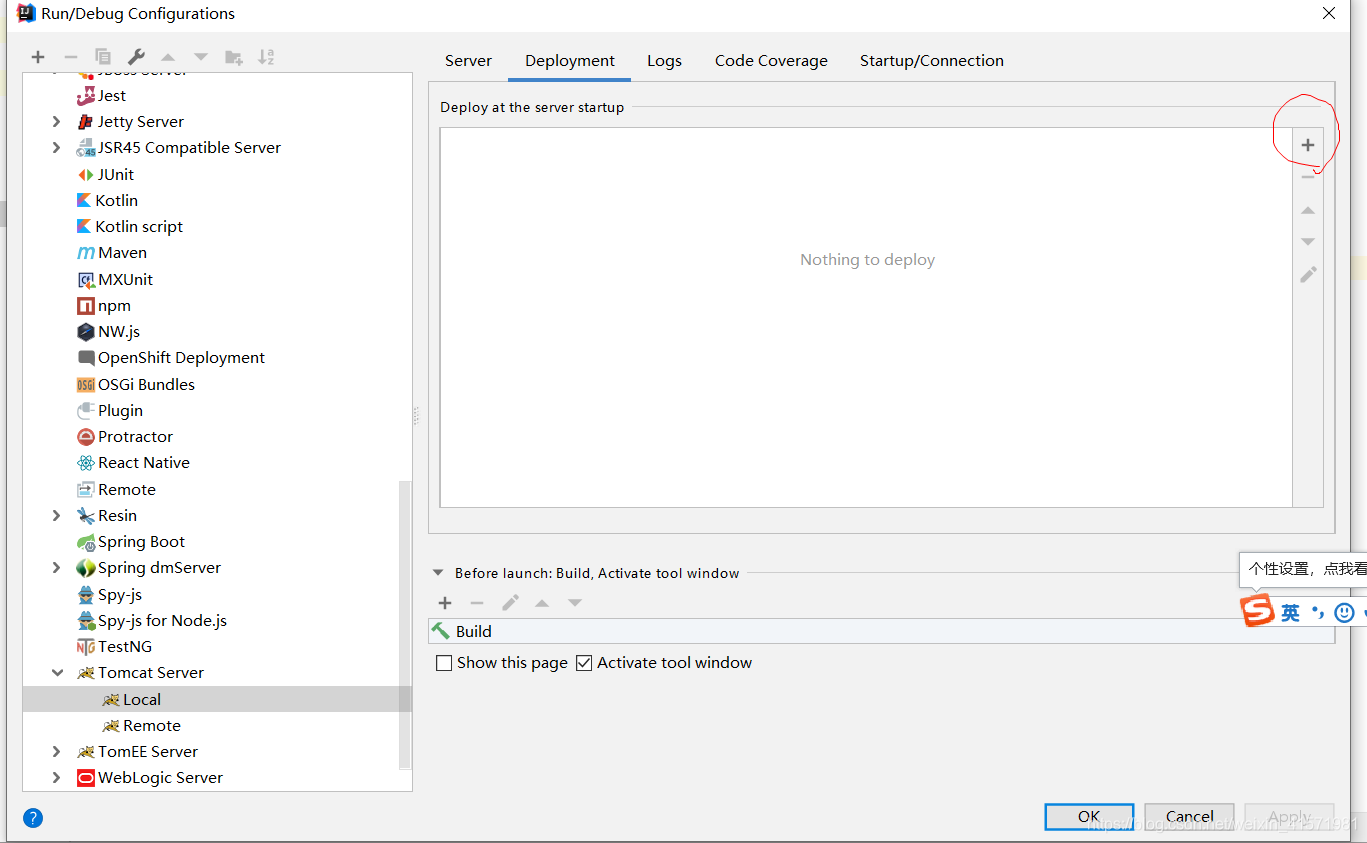The width and height of the screenshot is (1367, 843).
Task: Select the Kotlin configuration type
Action: (x=107, y=200)
